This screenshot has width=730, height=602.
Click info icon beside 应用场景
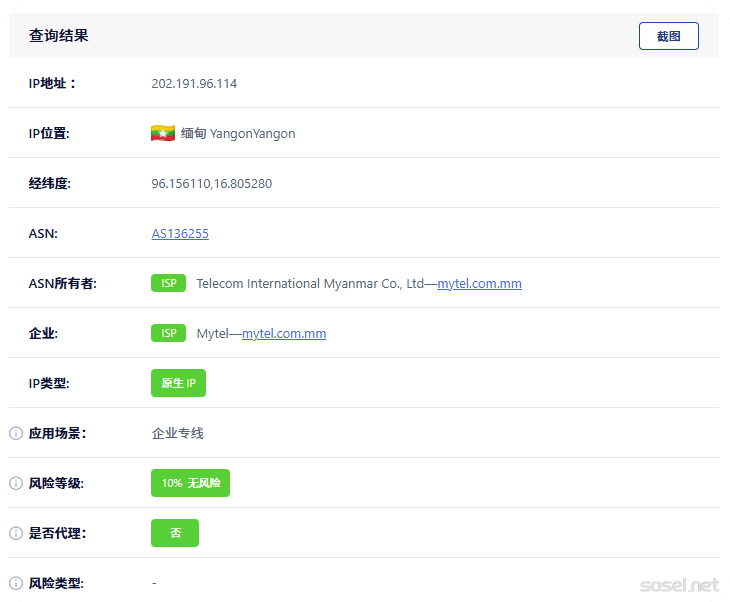[x=16, y=434]
